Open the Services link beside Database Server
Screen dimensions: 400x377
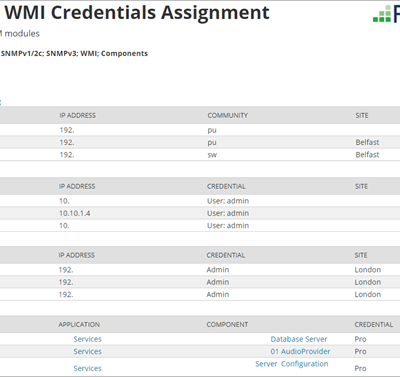[x=87, y=339]
